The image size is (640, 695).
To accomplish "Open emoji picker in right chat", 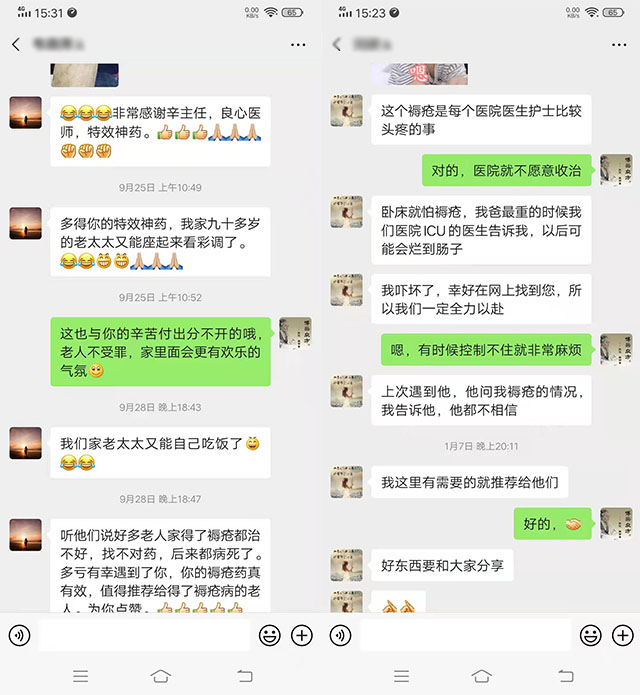I will point(590,635).
